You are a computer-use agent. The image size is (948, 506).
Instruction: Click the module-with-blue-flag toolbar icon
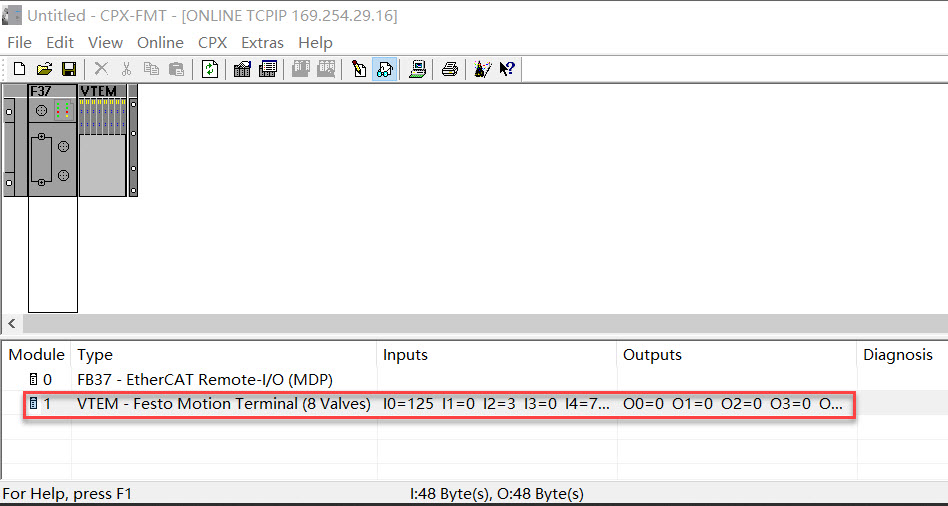click(242, 69)
